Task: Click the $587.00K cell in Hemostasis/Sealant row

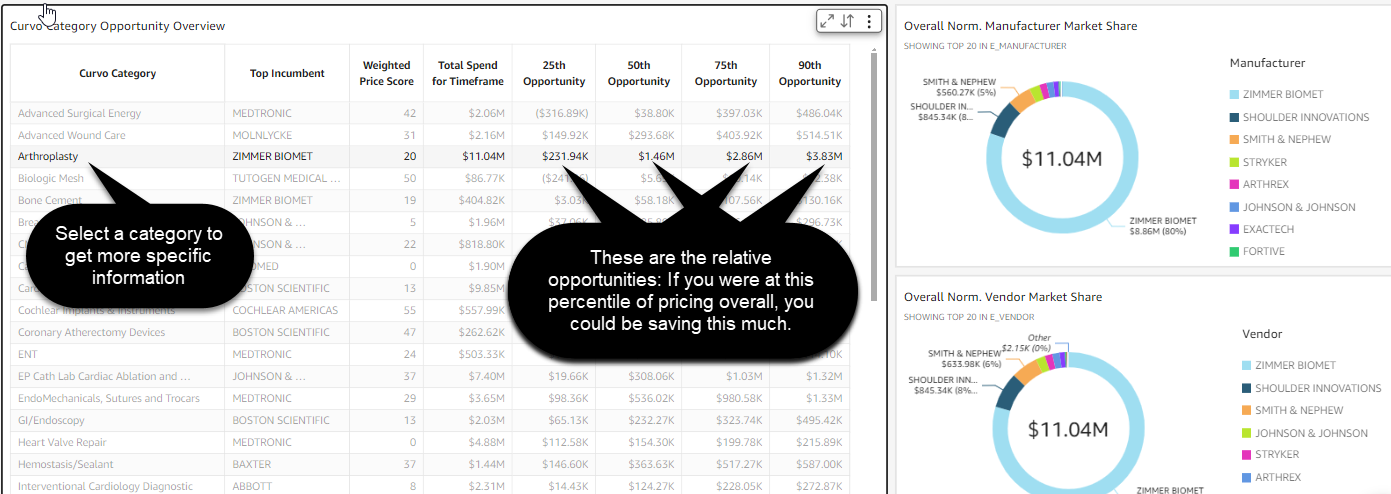Action: click(x=819, y=464)
